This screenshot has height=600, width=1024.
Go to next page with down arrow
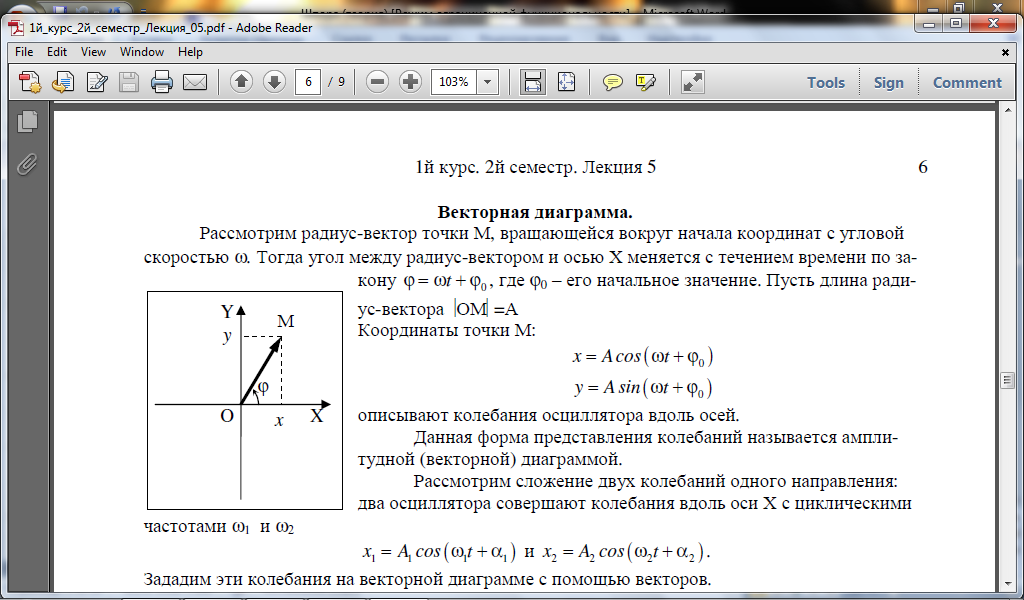pyautogui.click(x=274, y=82)
